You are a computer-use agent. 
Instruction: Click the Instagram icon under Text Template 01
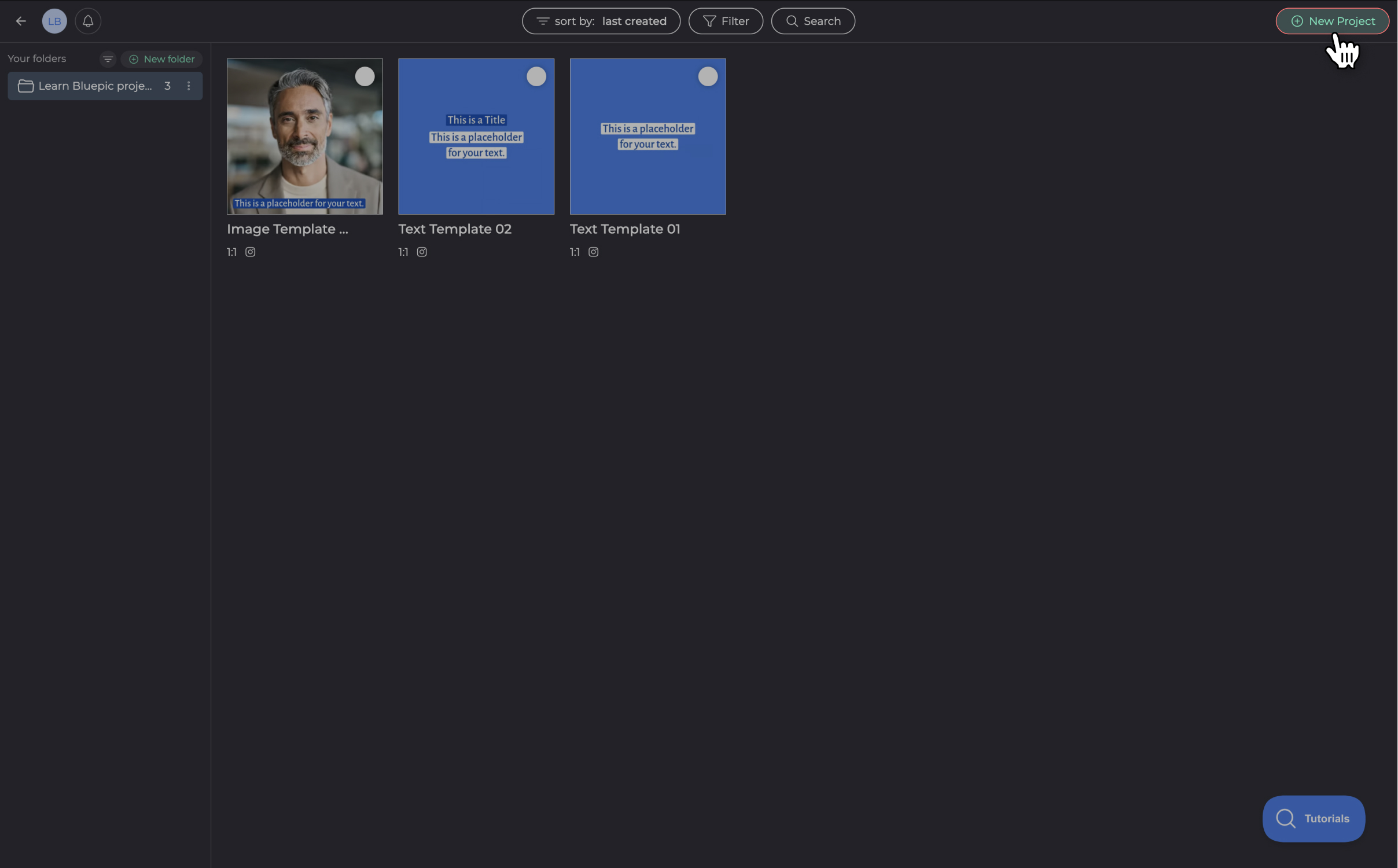point(594,252)
